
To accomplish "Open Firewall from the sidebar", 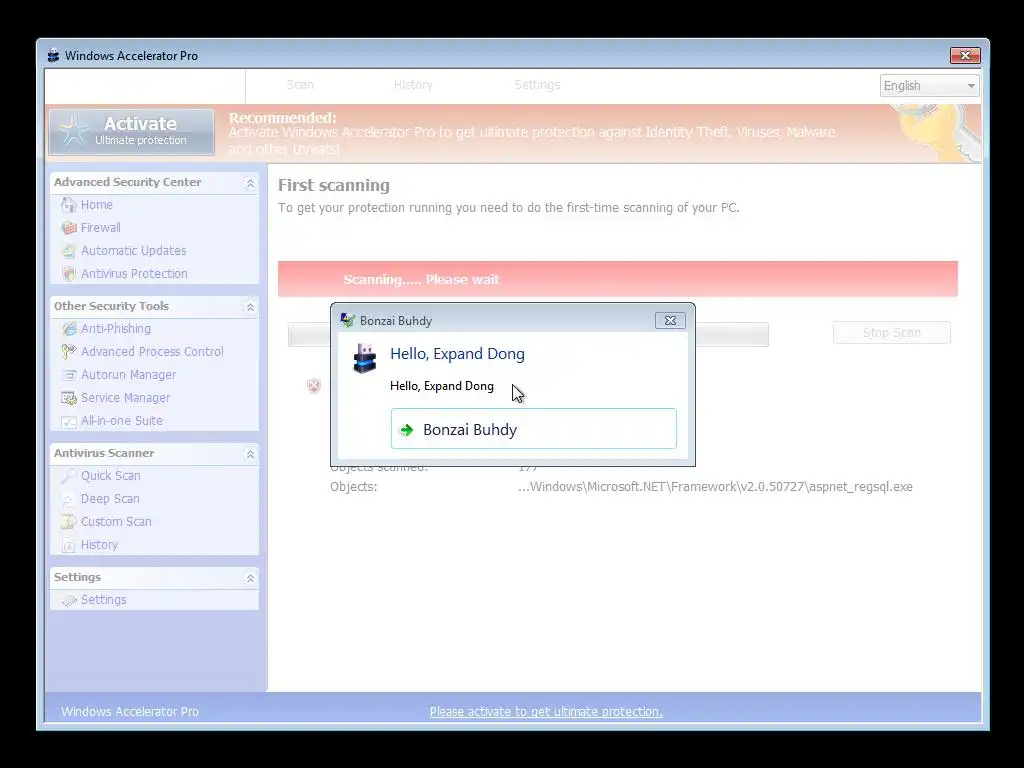I will coord(101,228).
